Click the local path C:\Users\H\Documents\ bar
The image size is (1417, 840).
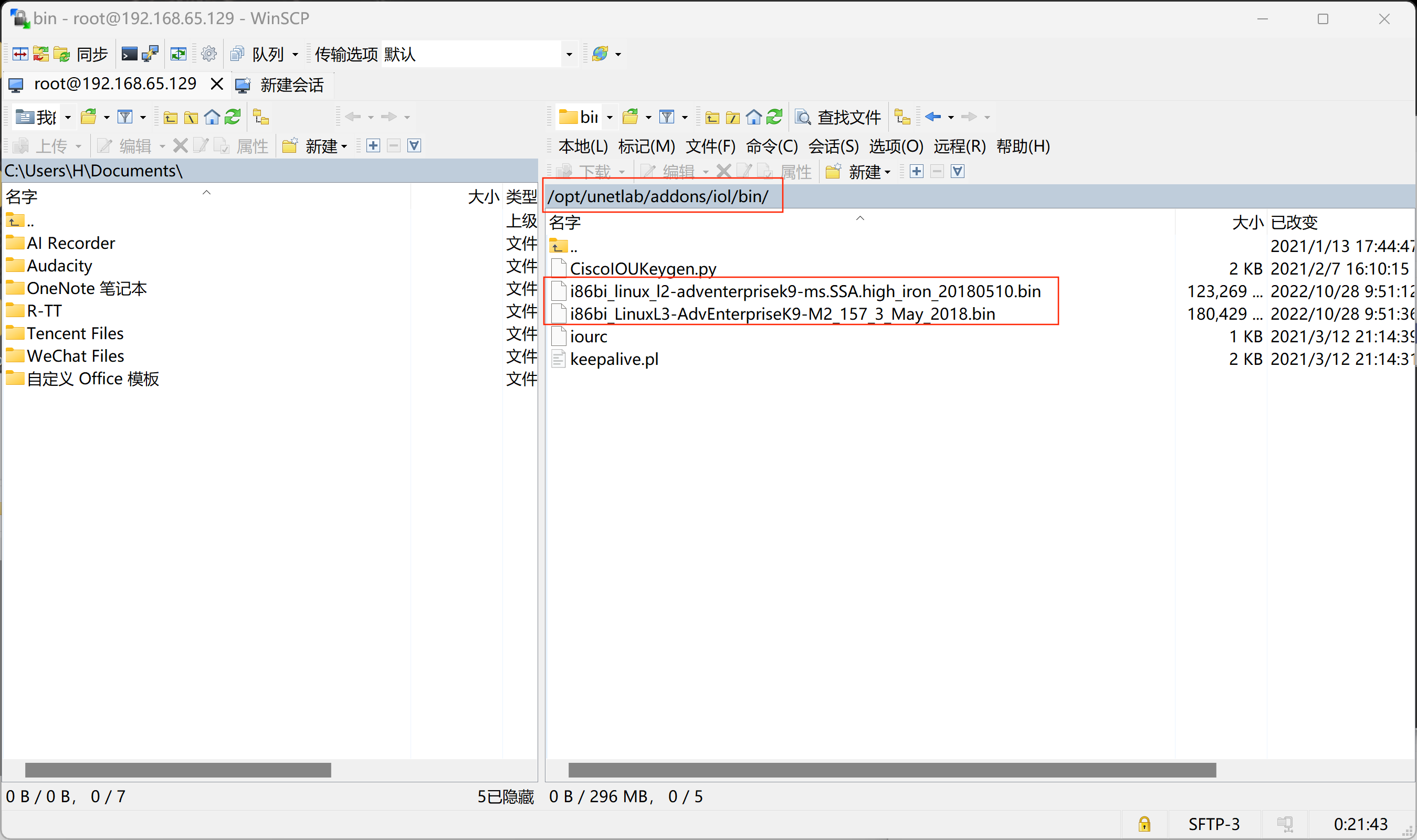pyautogui.click(x=270, y=171)
